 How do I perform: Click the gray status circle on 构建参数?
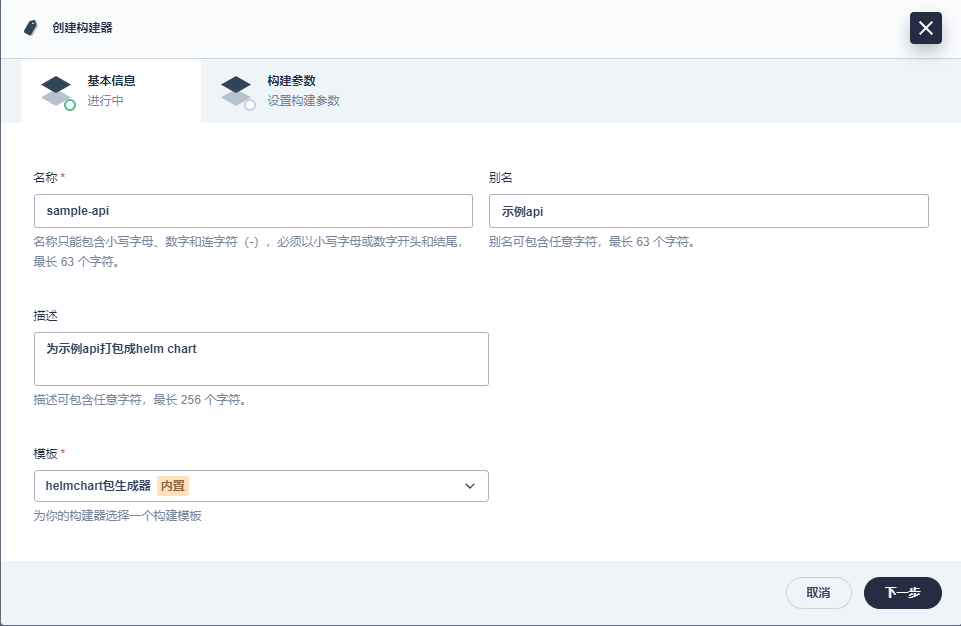250,105
